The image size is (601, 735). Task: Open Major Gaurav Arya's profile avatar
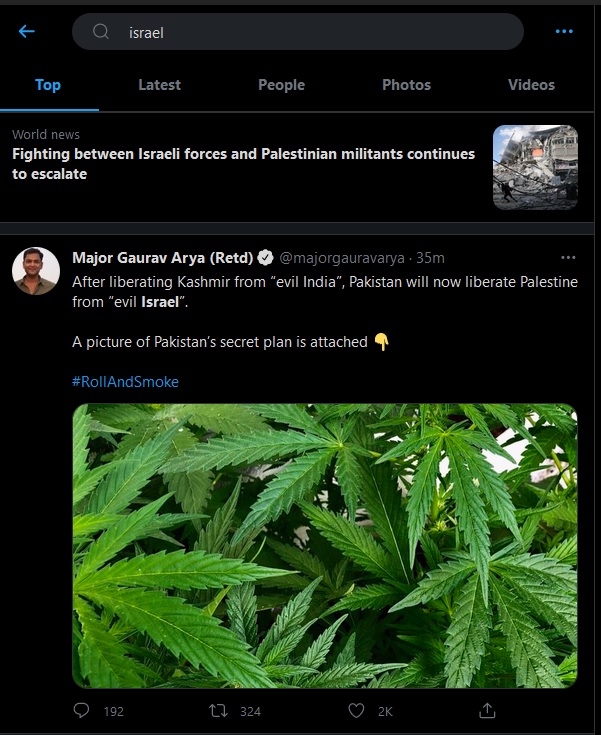coord(35,271)
